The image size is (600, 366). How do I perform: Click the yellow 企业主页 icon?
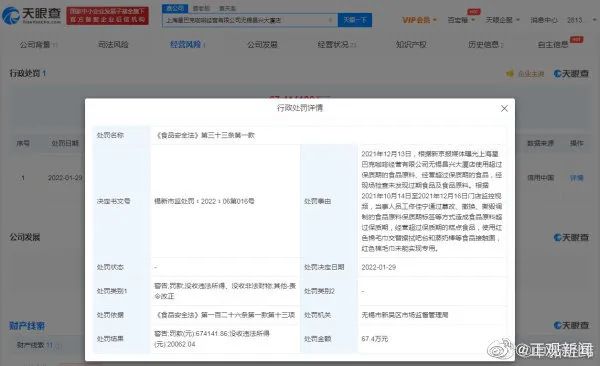click(510, 74)
